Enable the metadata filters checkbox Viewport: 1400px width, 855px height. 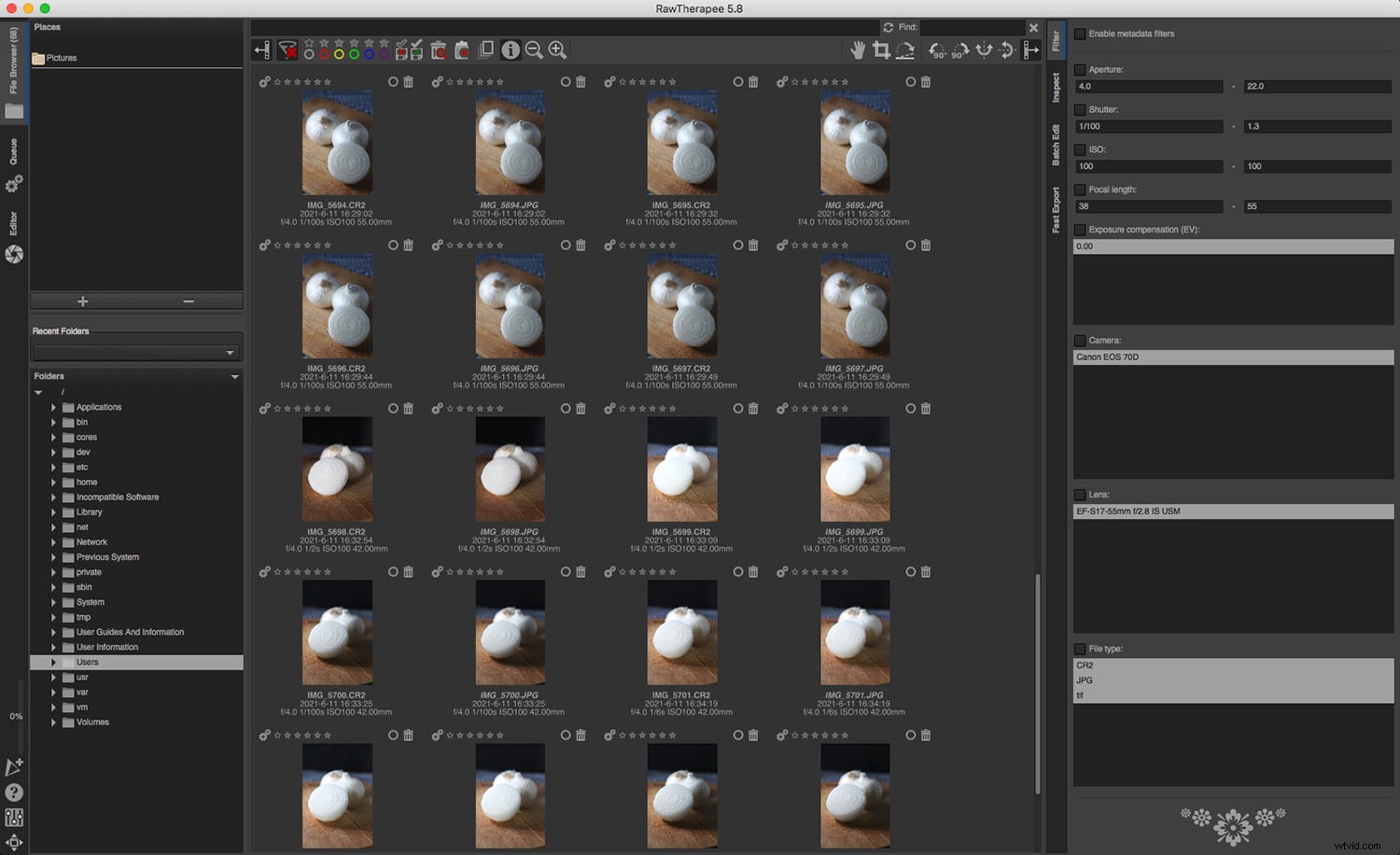pos(1080,33)
